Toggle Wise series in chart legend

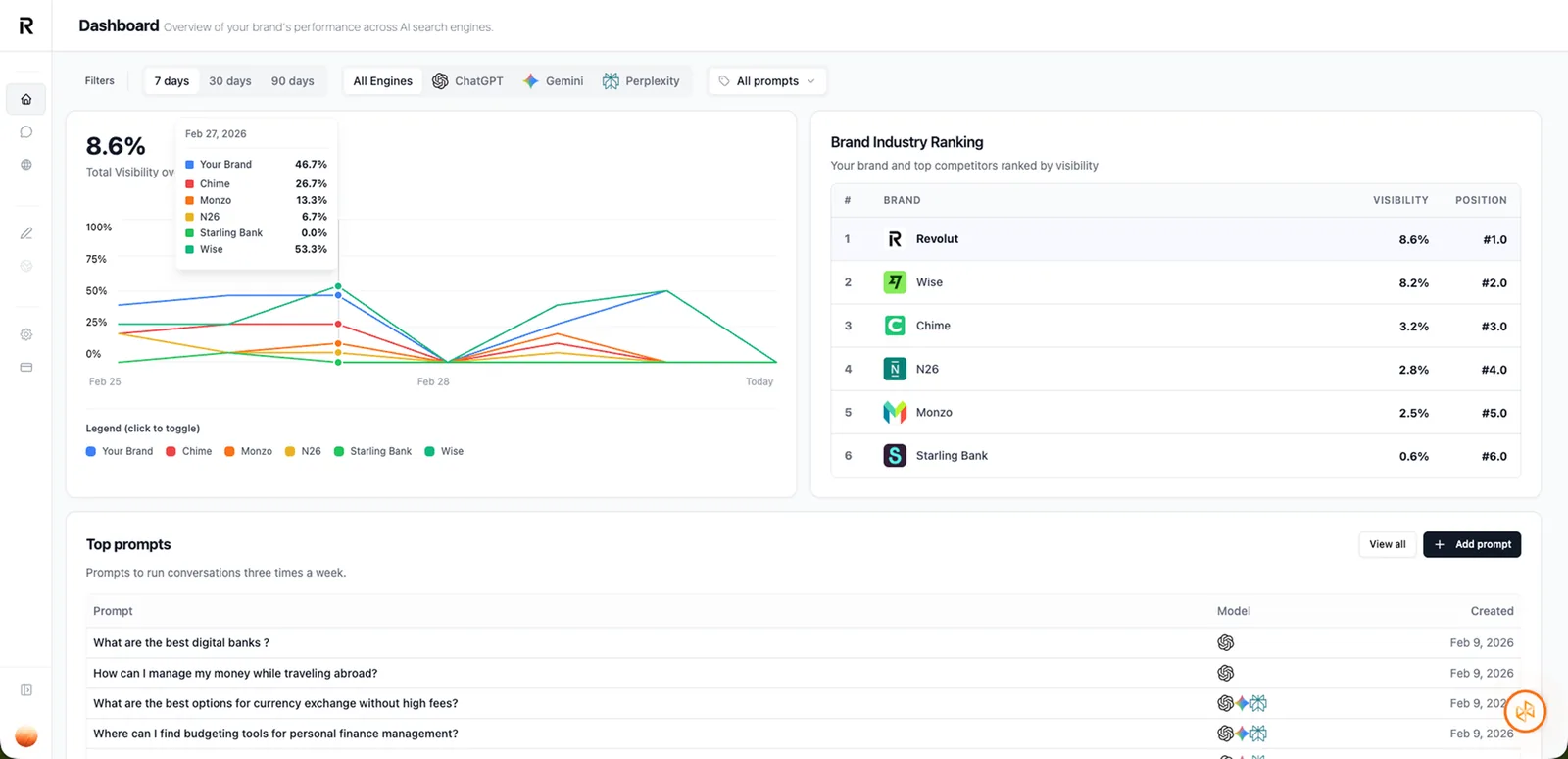point(444,451)
